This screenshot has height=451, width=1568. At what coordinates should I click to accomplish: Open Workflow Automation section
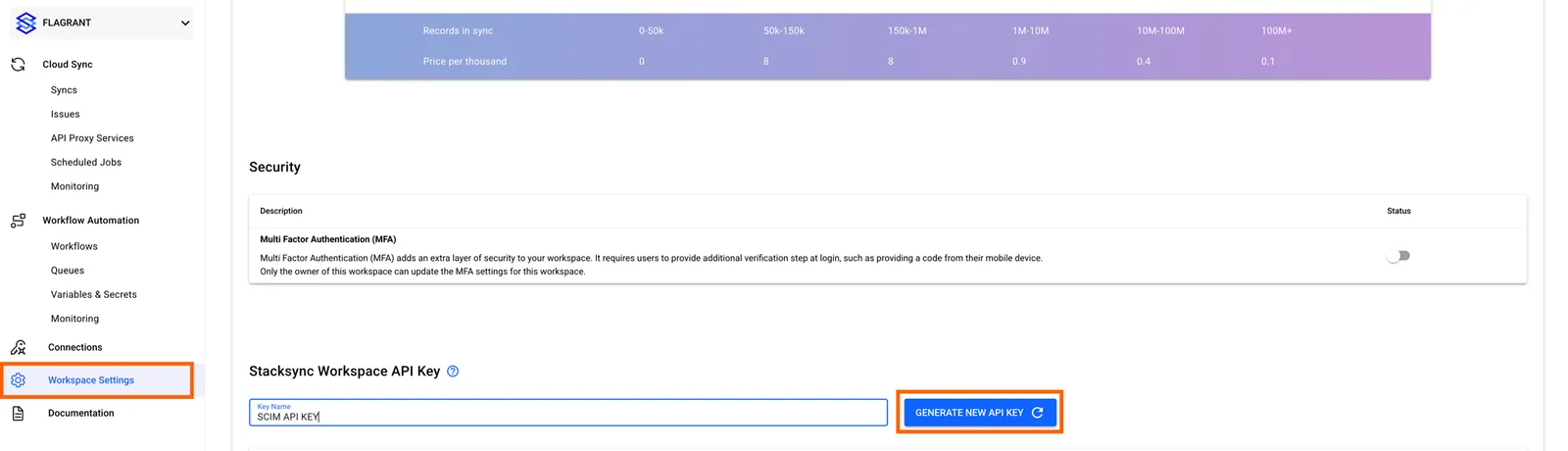coord(91,221)
